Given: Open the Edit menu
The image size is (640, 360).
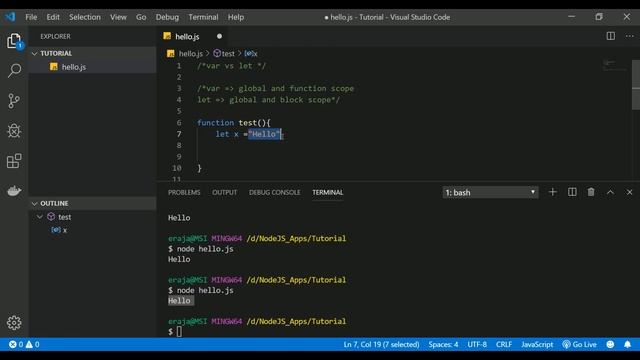Looking at the screenshot, I should tap(53, 17).
